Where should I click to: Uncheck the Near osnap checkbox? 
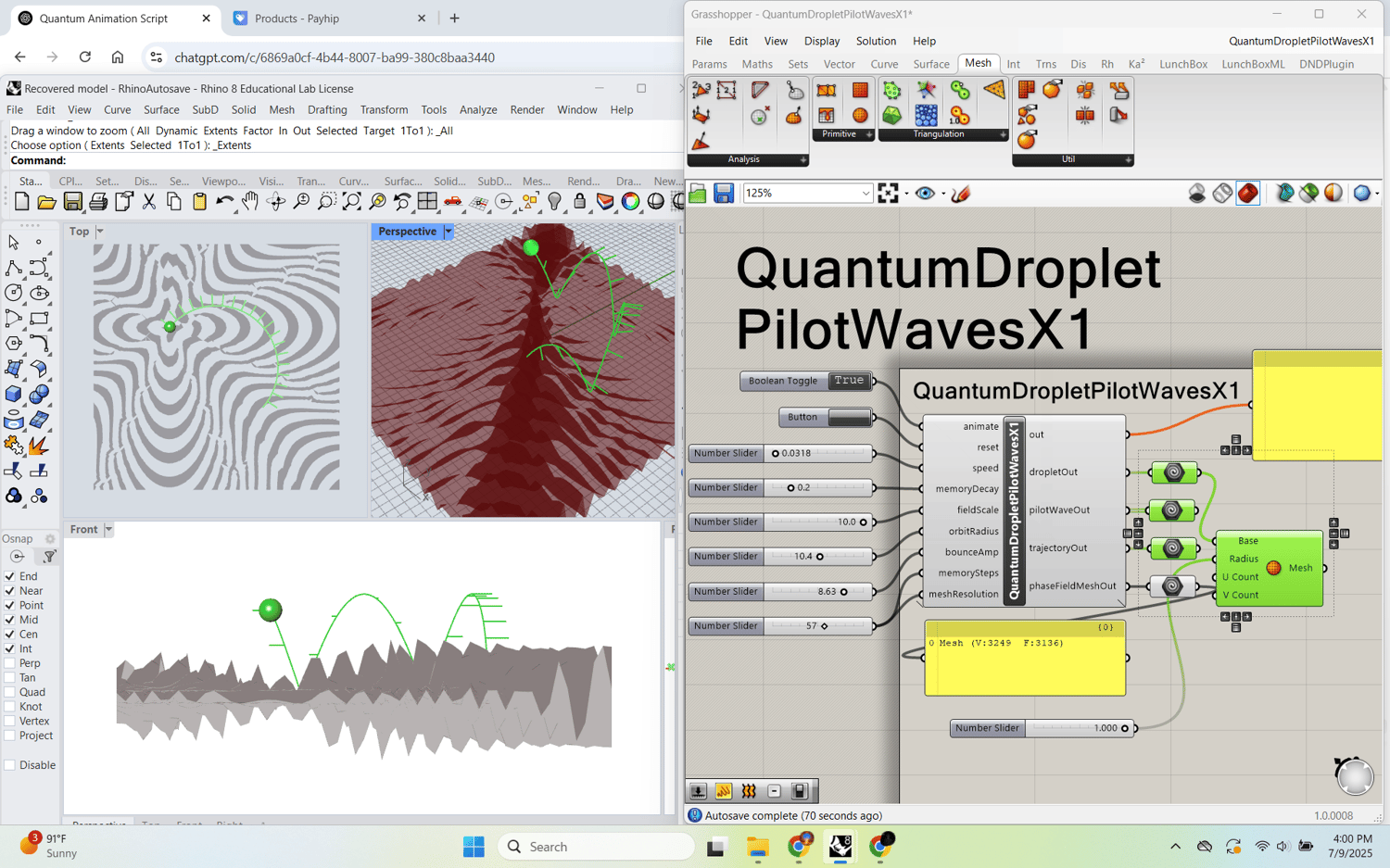[x=10, y=591]
